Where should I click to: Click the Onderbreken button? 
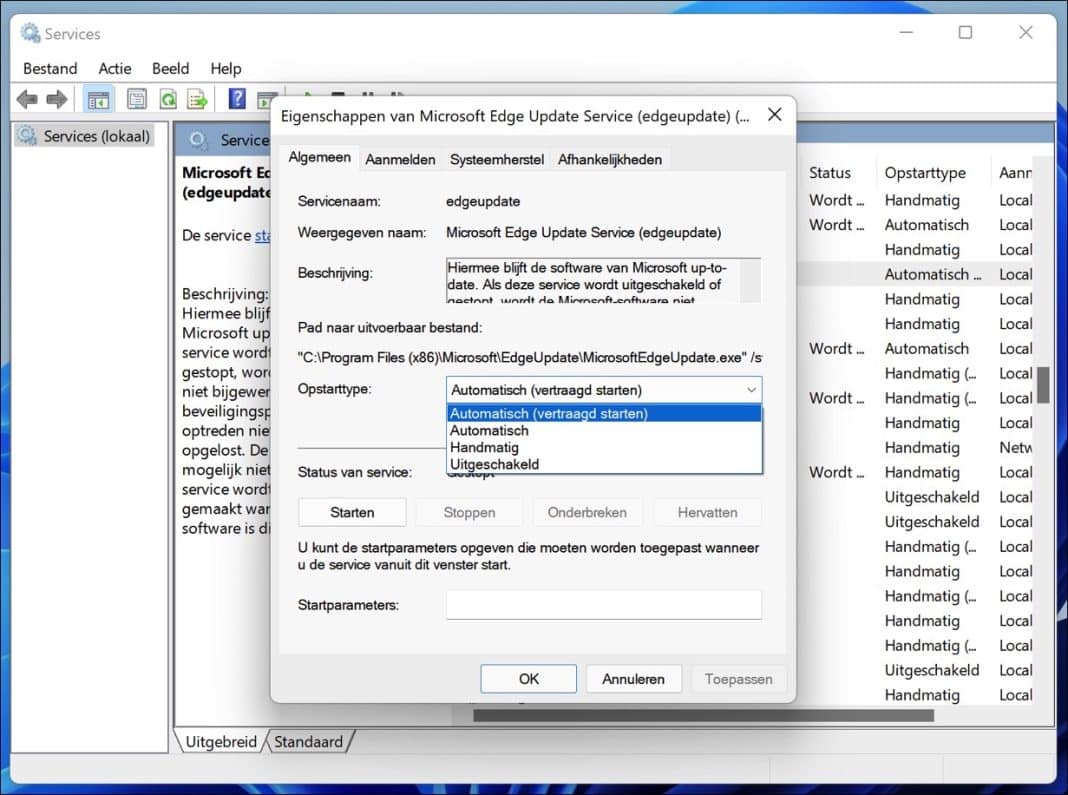coord(588,512)
